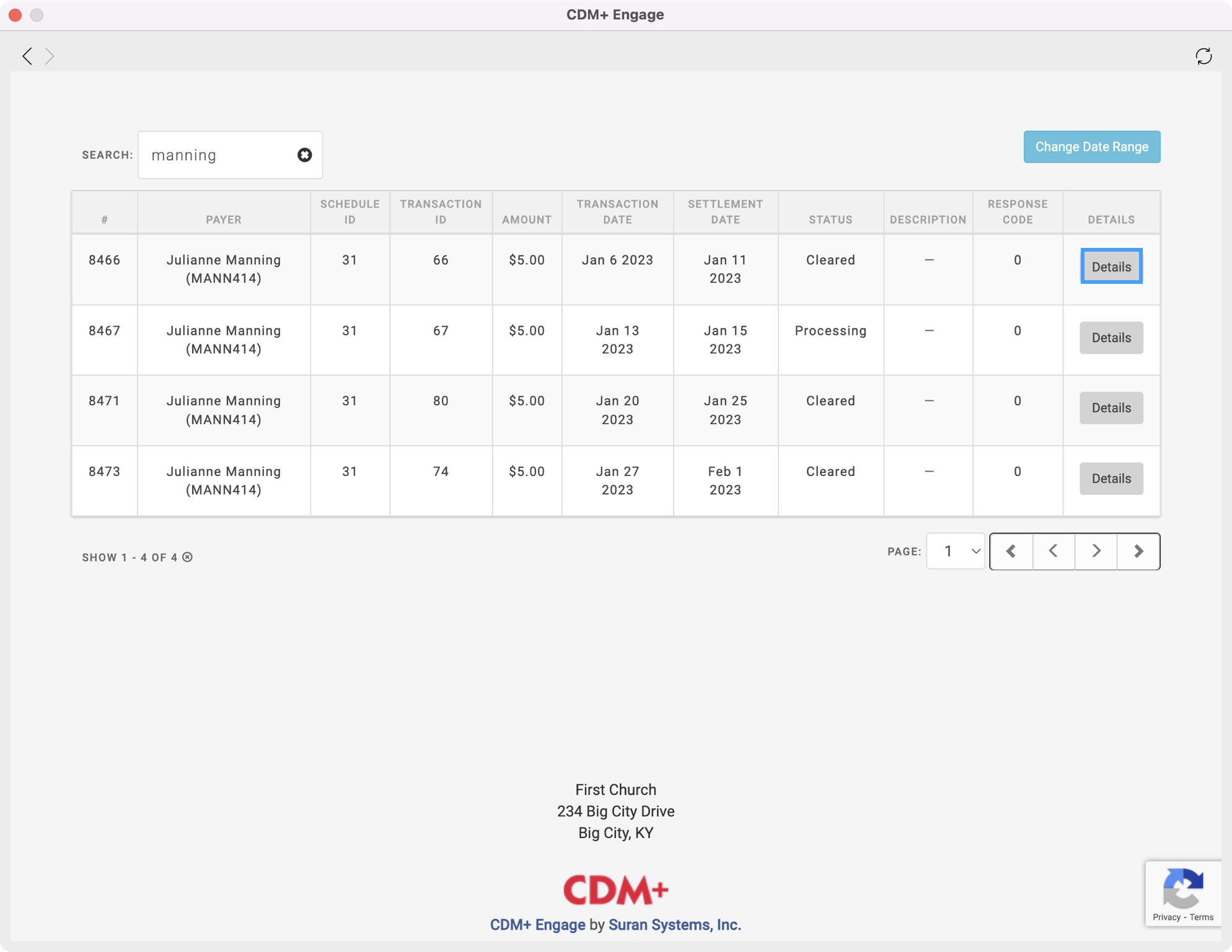The image size is (1232, 952).
Task: Clear the manning search text icon
Action: 304,155
